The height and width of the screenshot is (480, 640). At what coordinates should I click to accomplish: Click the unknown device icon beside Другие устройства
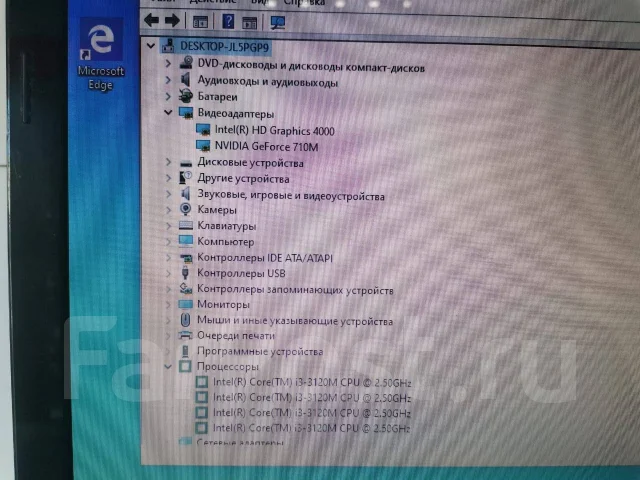pyautogui.click(x=186, y=178)
